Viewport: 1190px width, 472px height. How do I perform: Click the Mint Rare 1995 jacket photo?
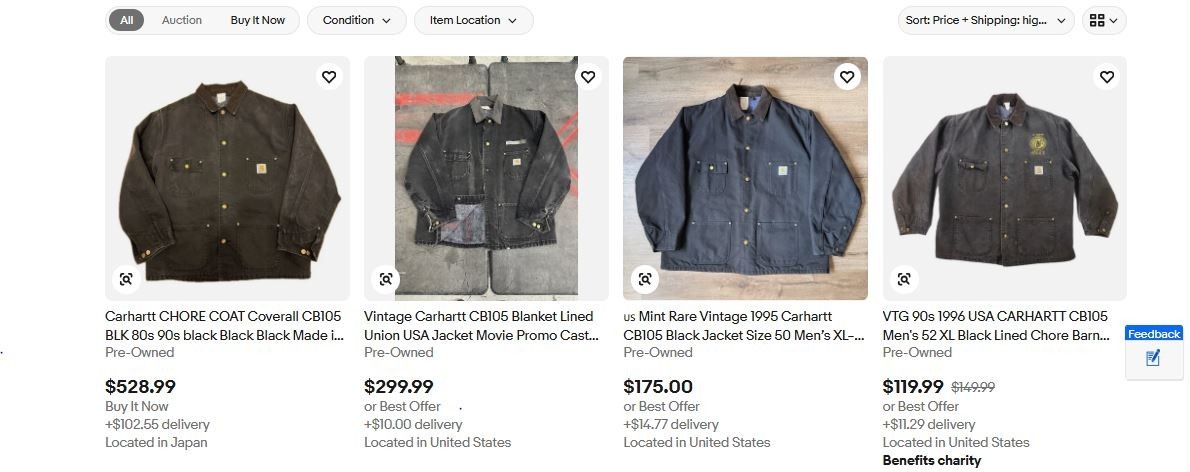(x=745, y=178)
